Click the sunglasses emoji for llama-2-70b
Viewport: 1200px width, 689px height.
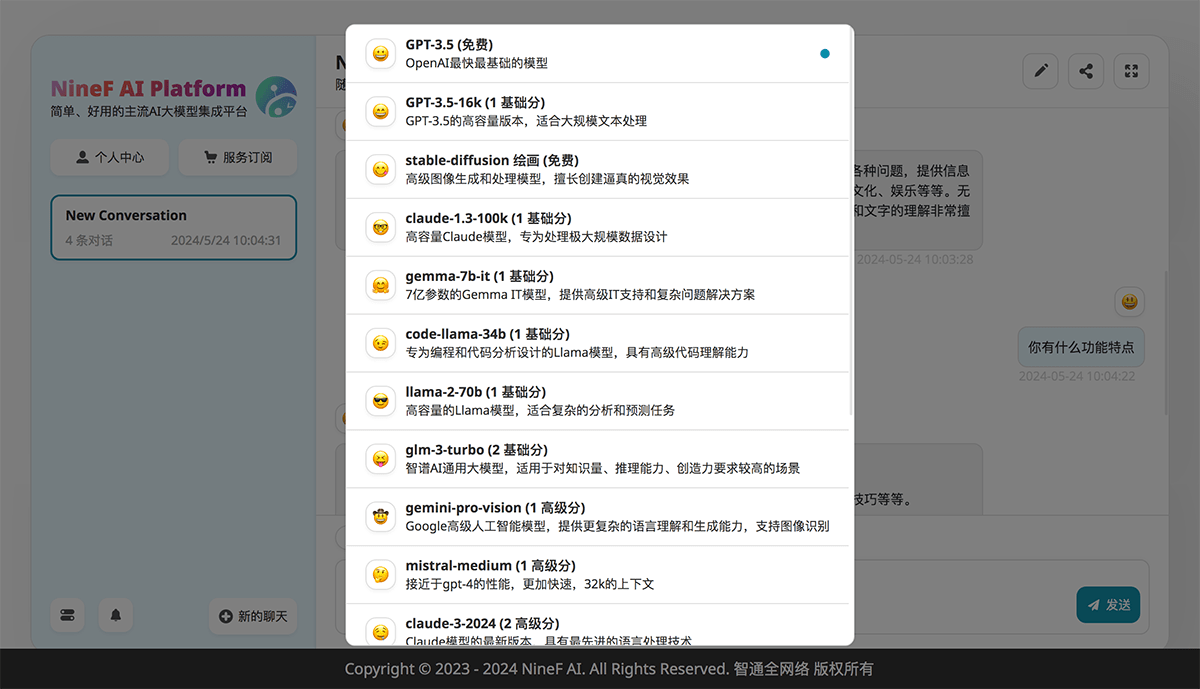point(380,401)
